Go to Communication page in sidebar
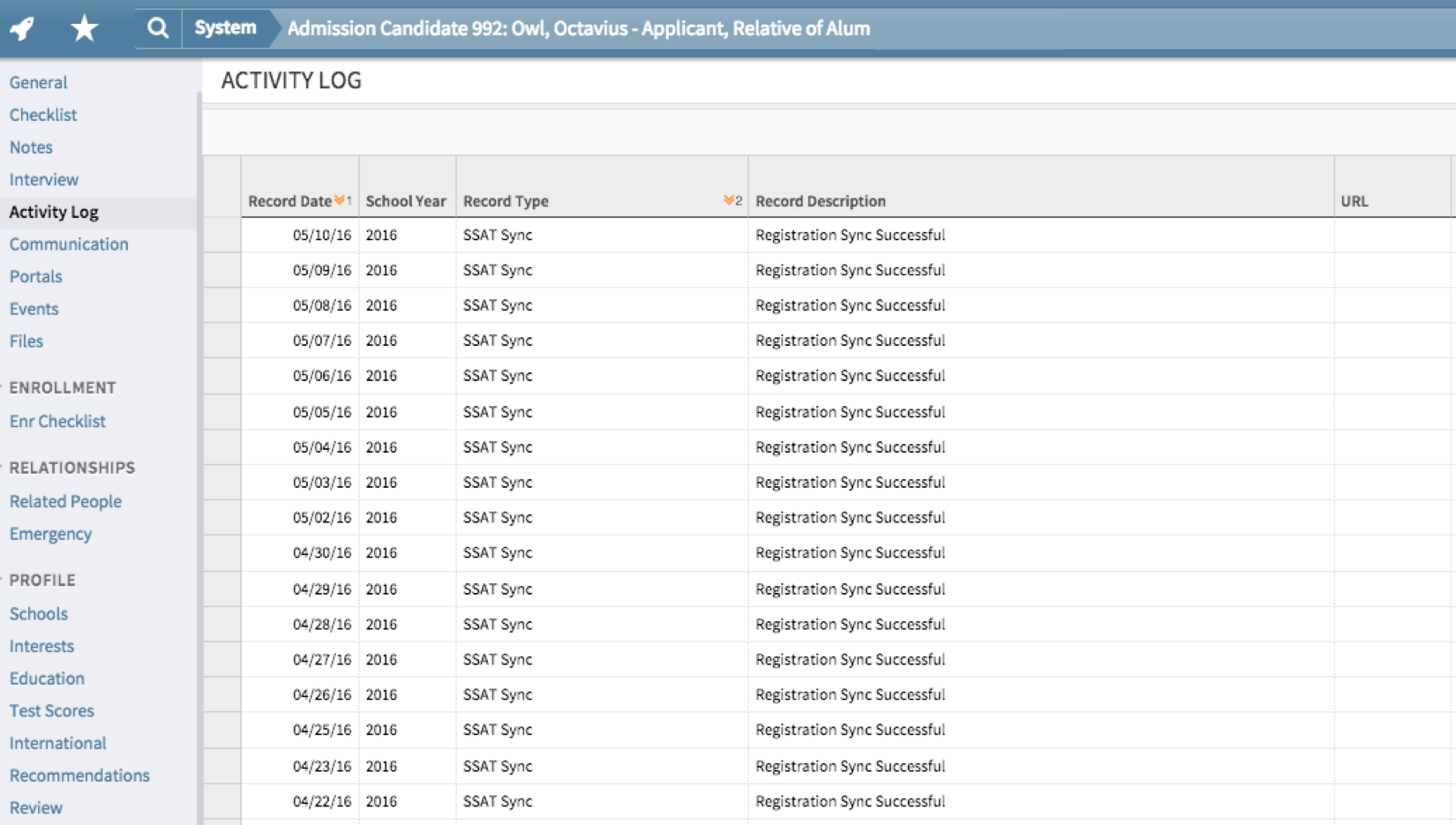The height and width of the screenshot is (825, 1456). 69,244
